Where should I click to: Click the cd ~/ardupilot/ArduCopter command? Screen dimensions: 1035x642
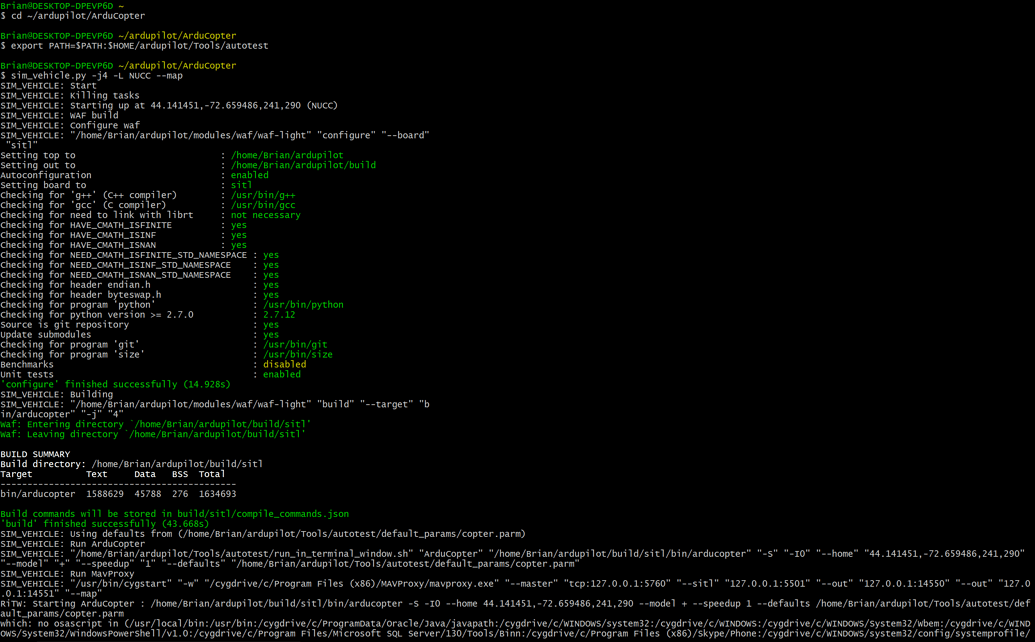pos(70,15)
